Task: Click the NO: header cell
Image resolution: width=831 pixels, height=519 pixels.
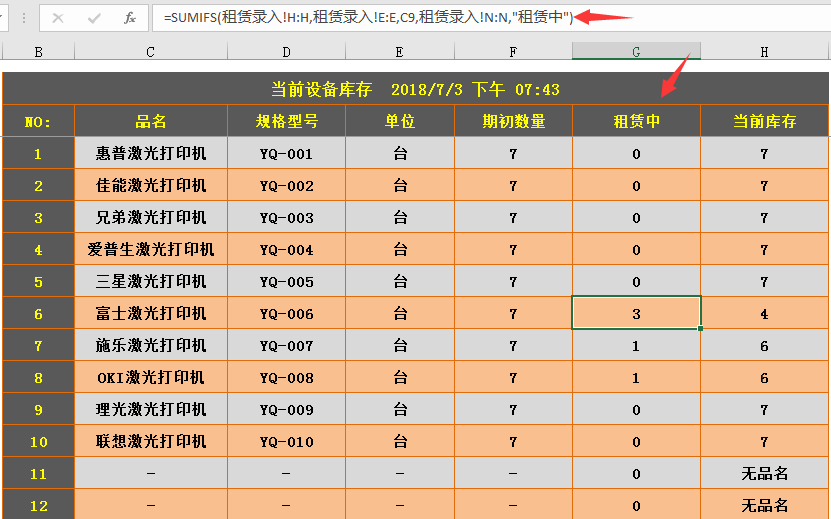Action: [x=39, y=121]
